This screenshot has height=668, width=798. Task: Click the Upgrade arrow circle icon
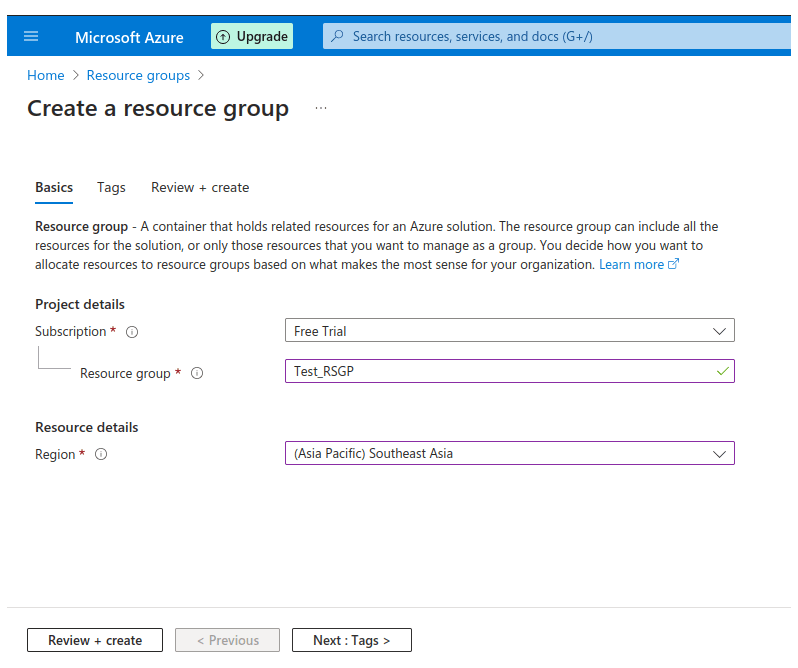click(x=223, y=37)
